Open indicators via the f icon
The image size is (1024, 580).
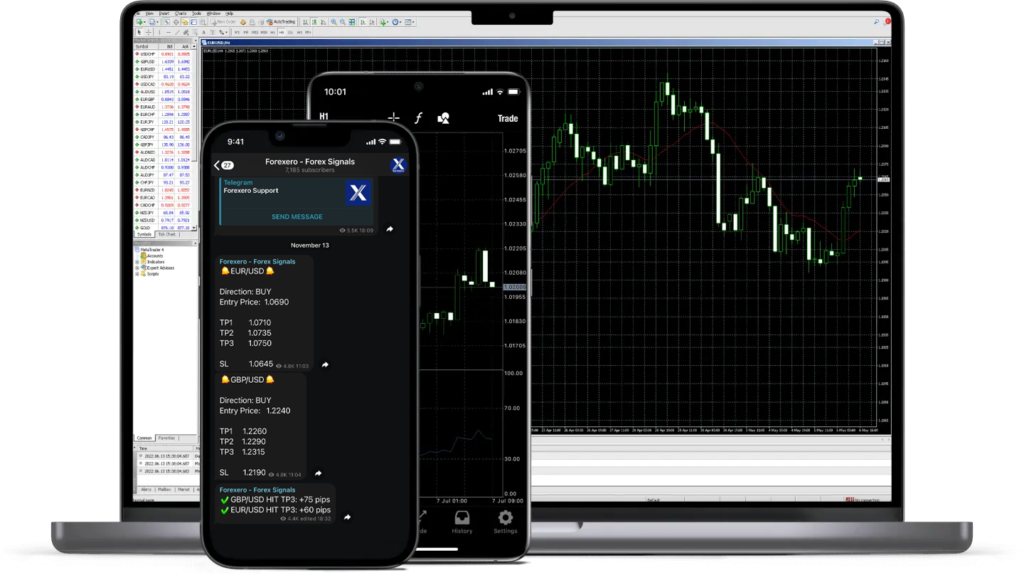pyautogui.click(x=419, y=118)
